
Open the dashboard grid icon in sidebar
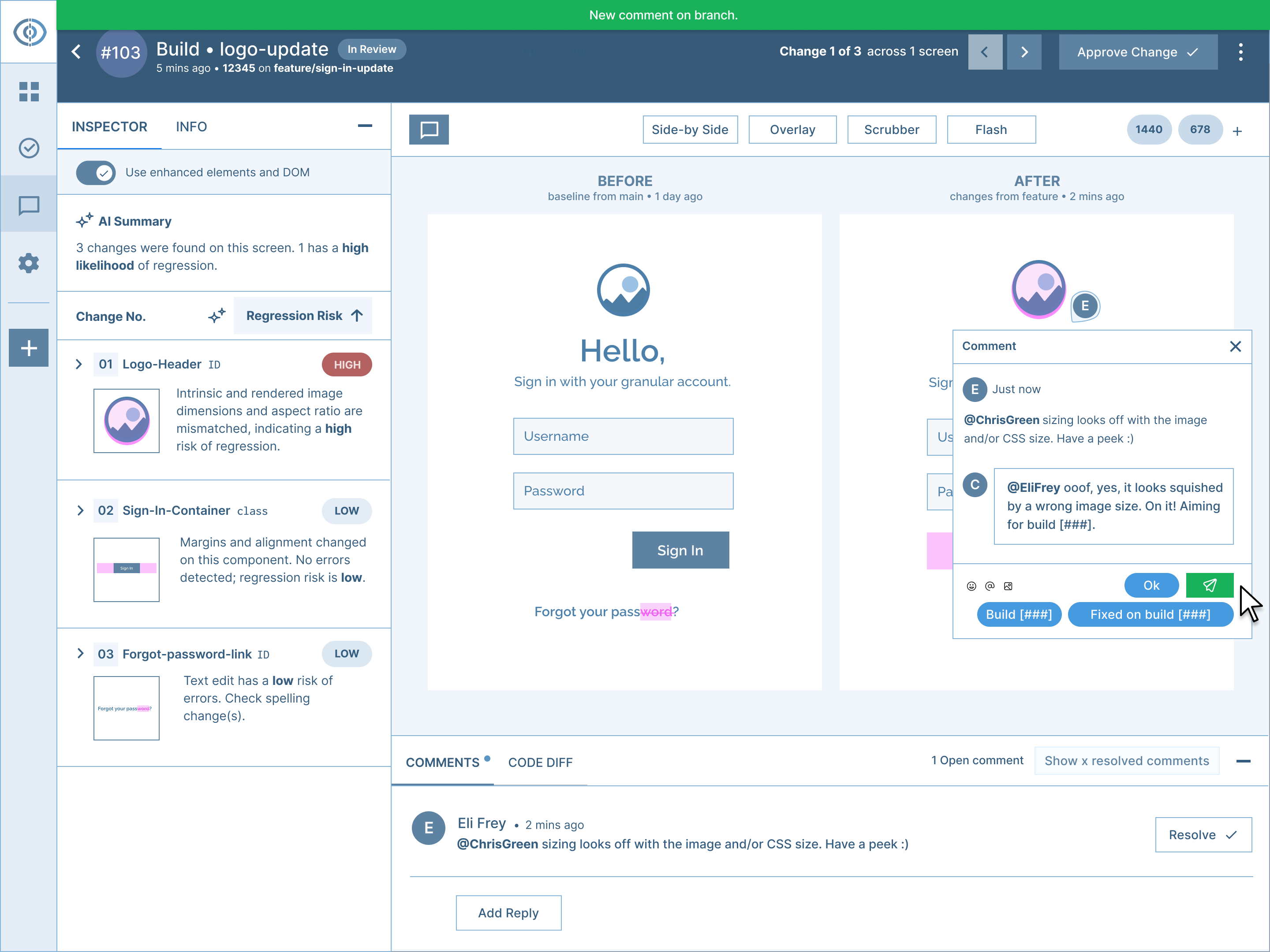(x=29, y=91)
